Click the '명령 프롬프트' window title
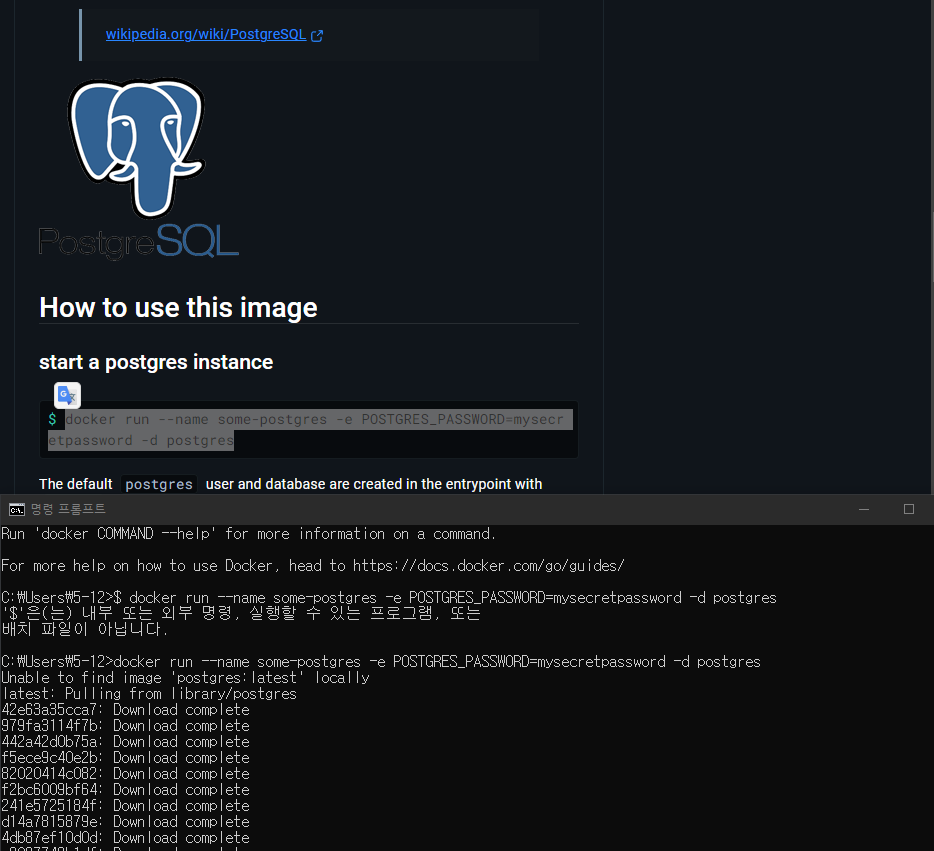 68,509
